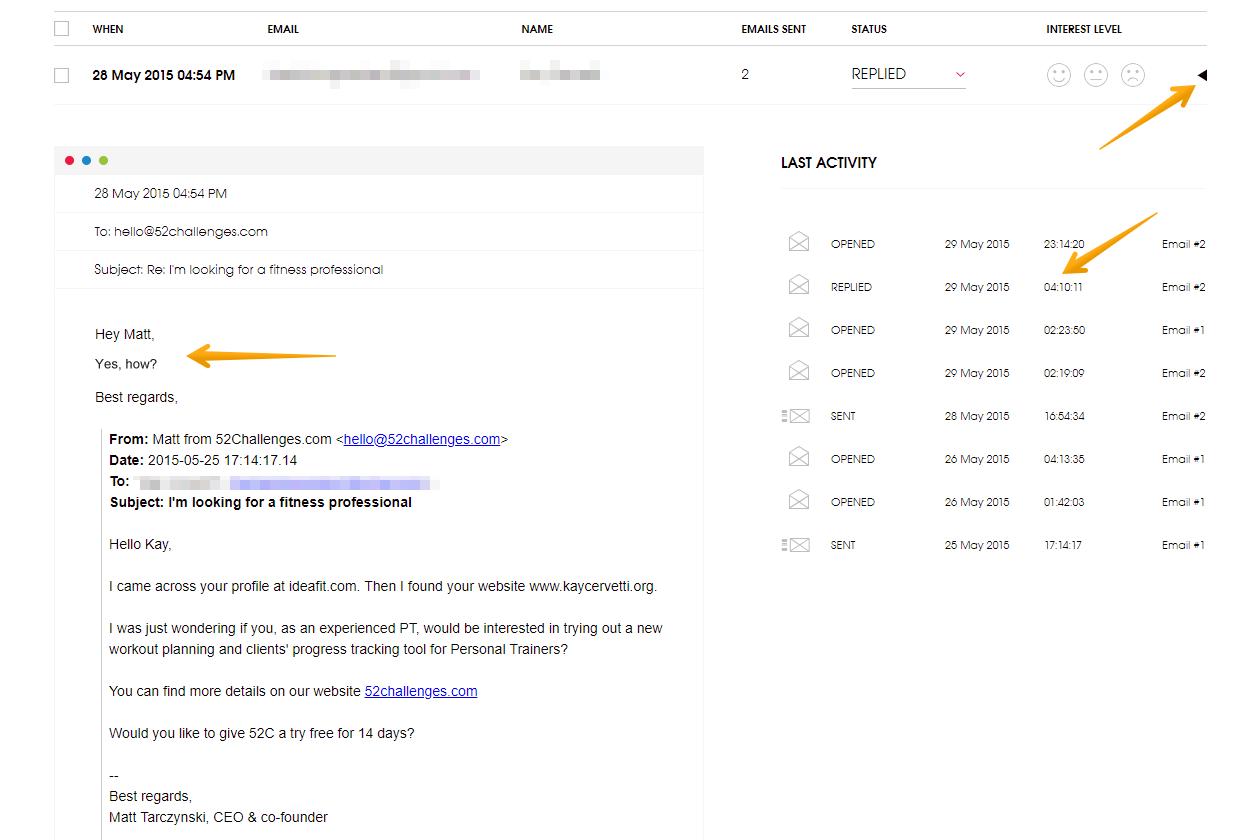The width and height of the screenshot is (1258, 840).
Task: Sort by the WHEN column header
Action: 108,29
